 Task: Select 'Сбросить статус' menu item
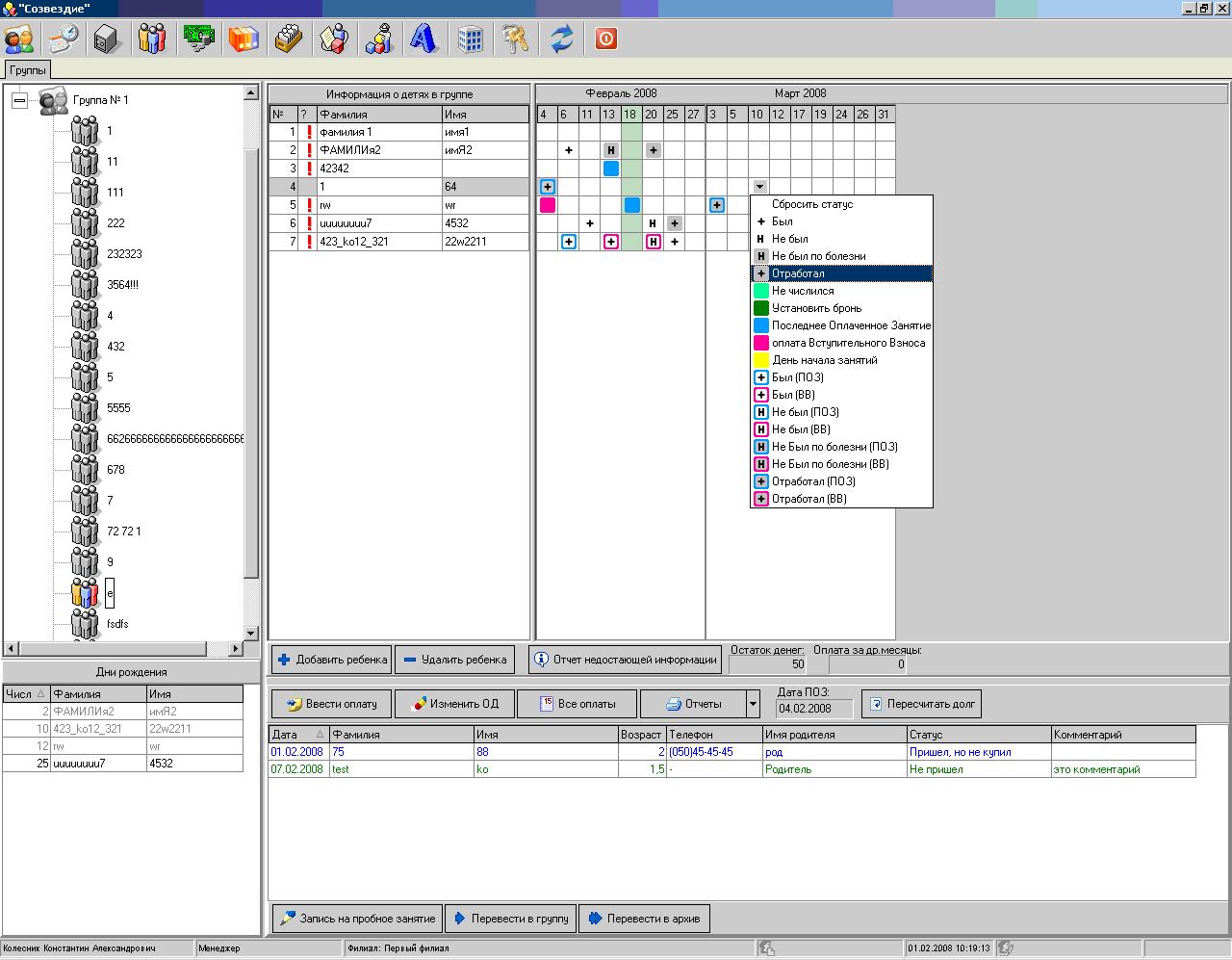pos(811,204)
